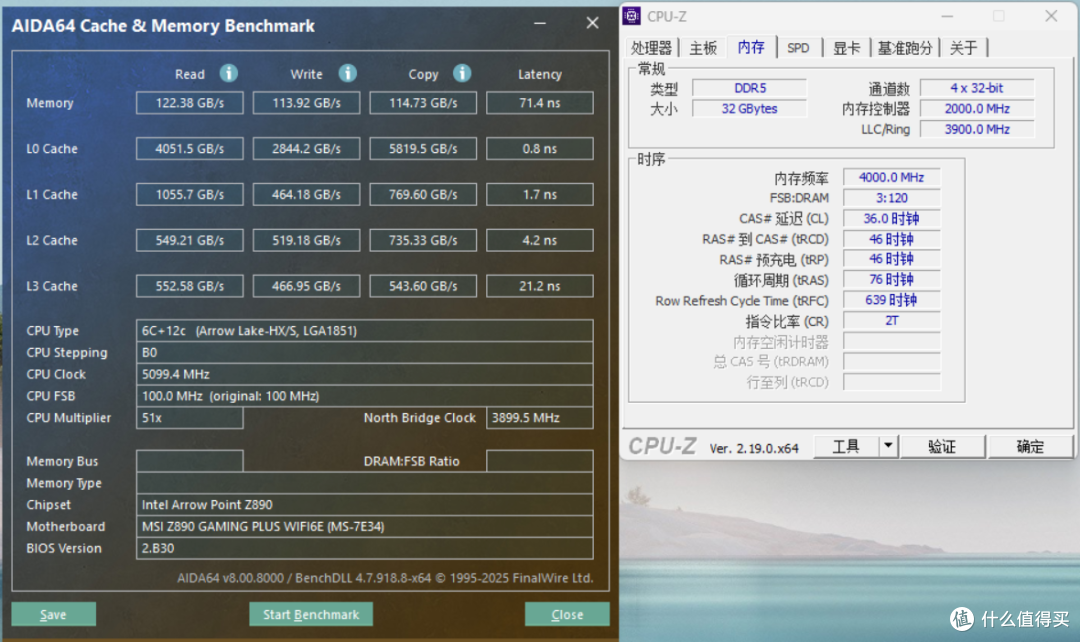The image size is (1080, 642).
Task: Click the 指令比率 CR value 2T
Action: pyautogui.click(x=891, y=321)
